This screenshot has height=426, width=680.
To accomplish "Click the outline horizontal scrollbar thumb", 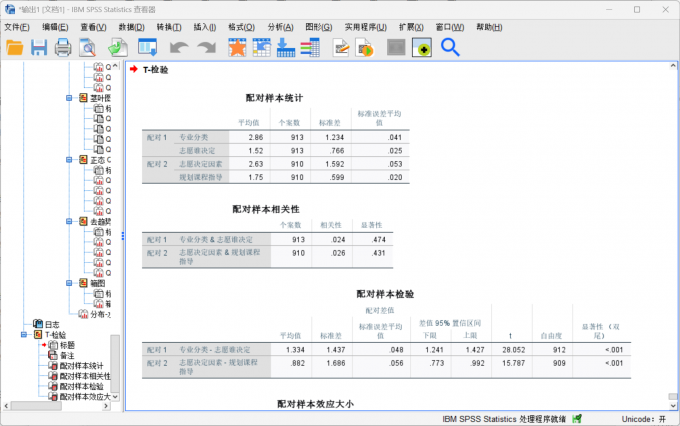I will coord(36,406).
